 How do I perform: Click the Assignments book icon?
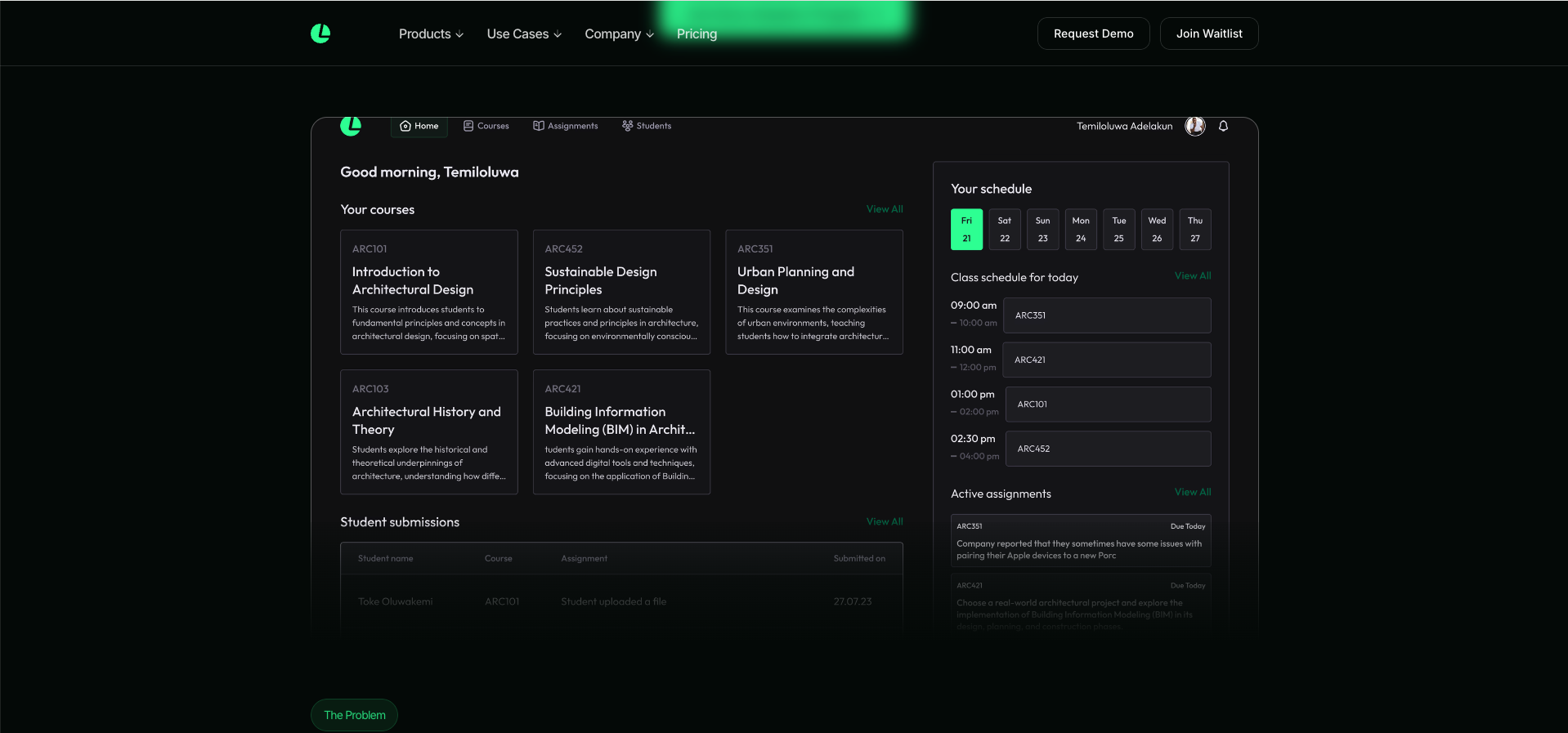(x=539, y=126)
